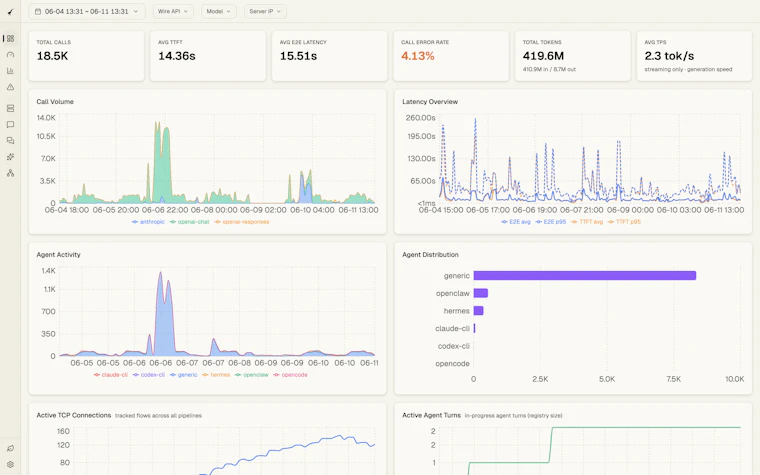Expand the Model filter dropdown
760x475 pixels.
tap(219, 11)
